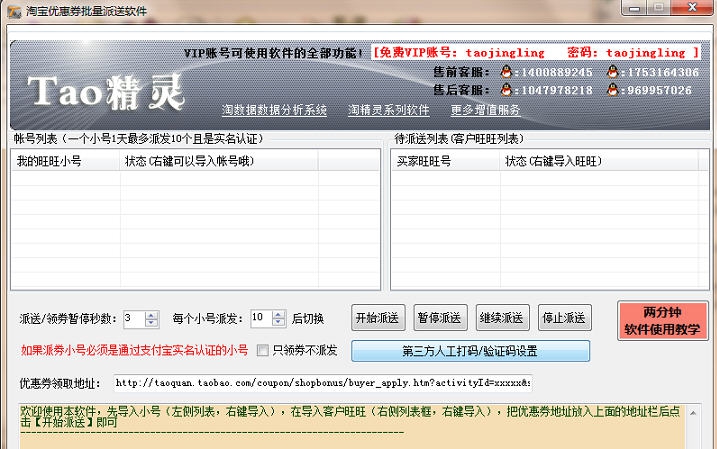Viewport: 717px width, 449px height.
Task: Click the QQ penguin icon beside 1400889245
Action: click(506, 72)
